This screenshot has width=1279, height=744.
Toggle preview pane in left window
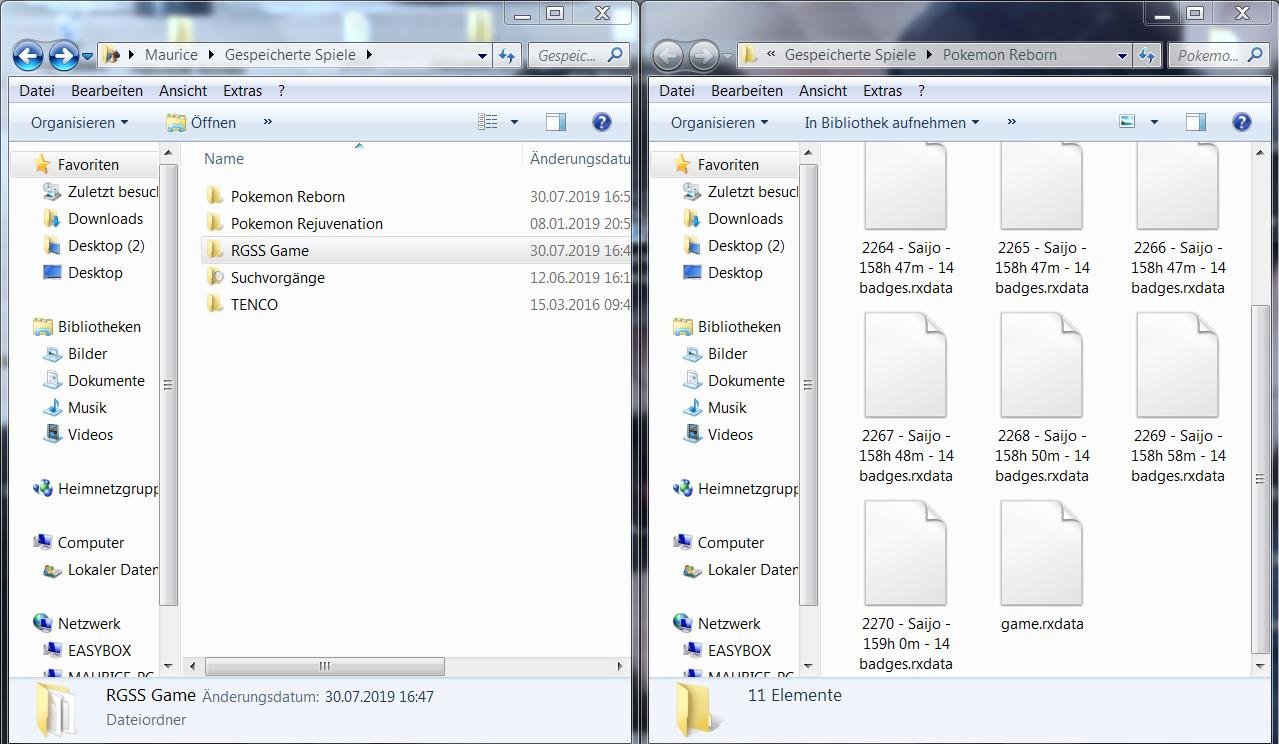[556, 122]
